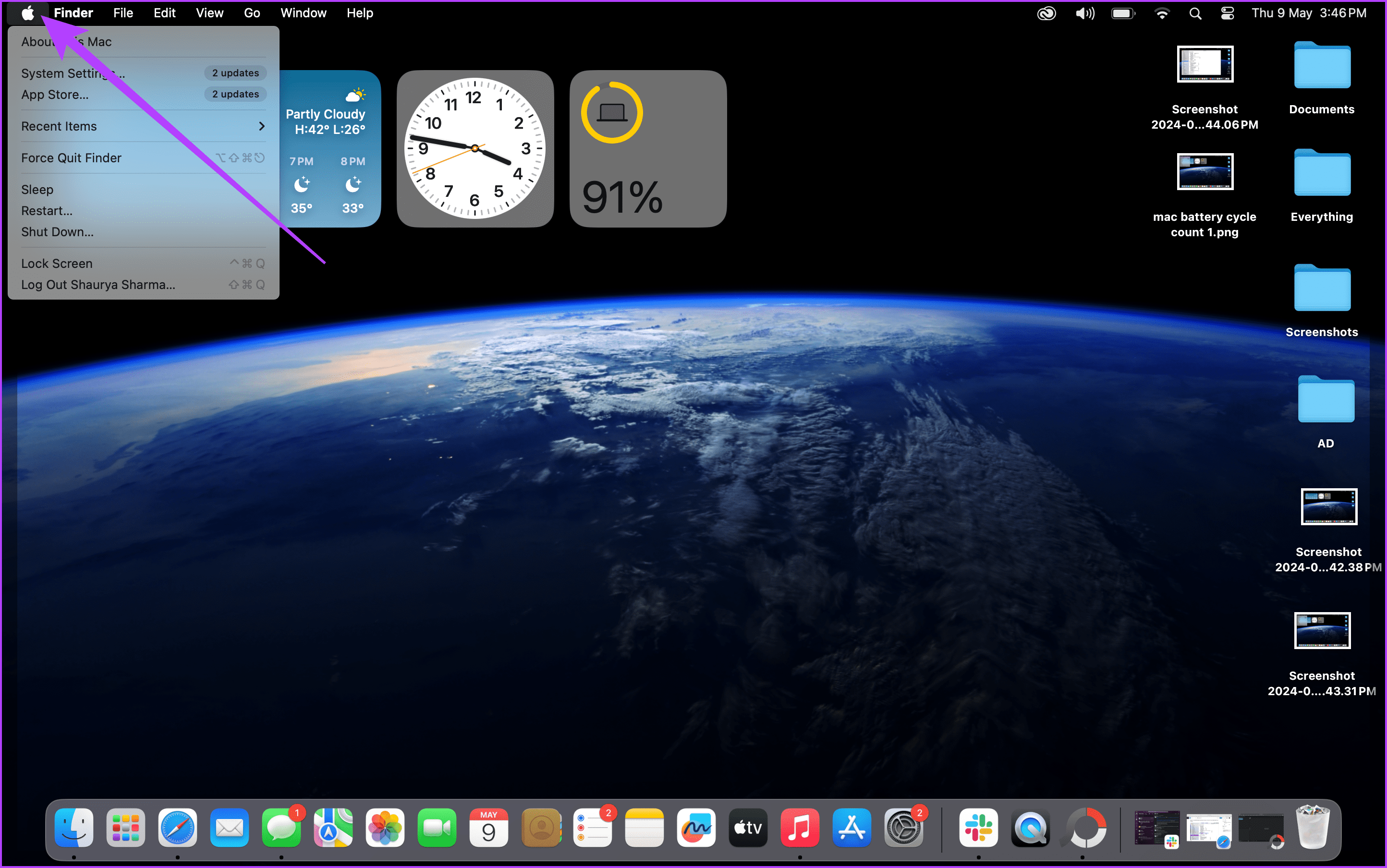Click the battery percentage icon in menu bar
The image size is (1387, 868).
tap(1122, 13)
